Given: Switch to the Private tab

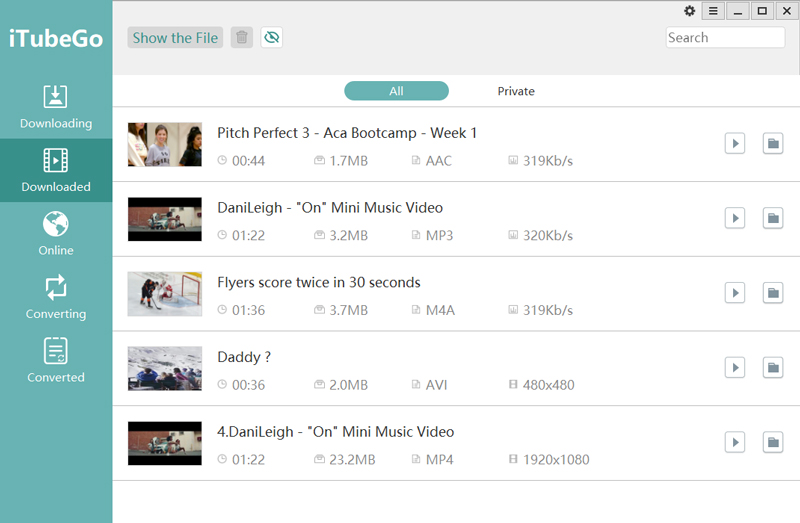Looking at the screenshot, I should [x=516, y=91].
